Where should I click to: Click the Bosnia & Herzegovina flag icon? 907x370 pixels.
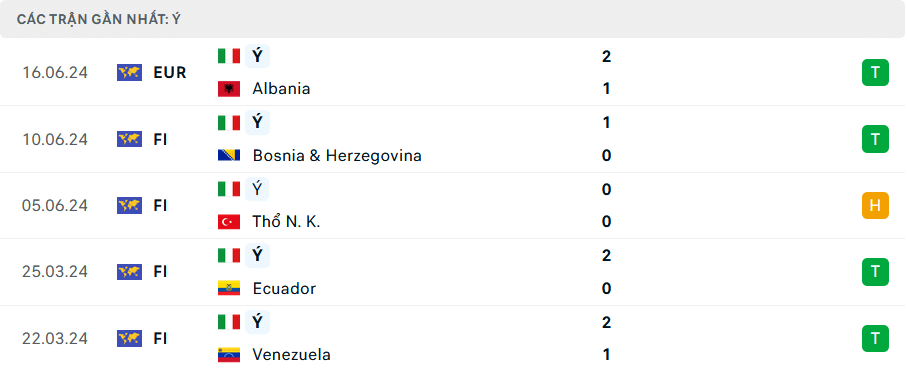point(229,156)
